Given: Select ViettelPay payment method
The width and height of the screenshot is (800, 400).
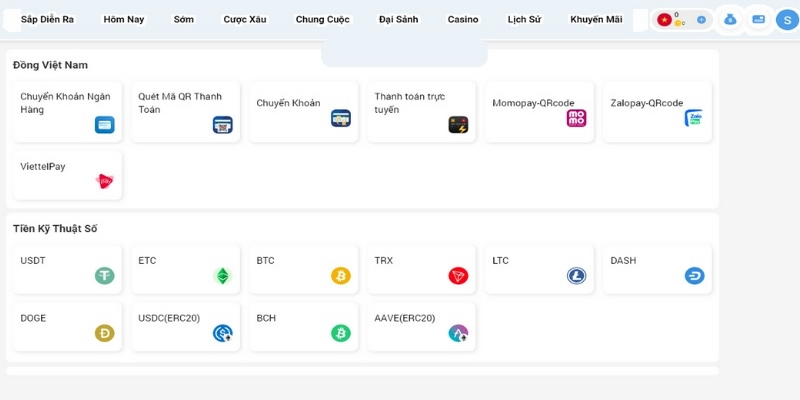Looking at the screenshot, I should click(68, 175).
